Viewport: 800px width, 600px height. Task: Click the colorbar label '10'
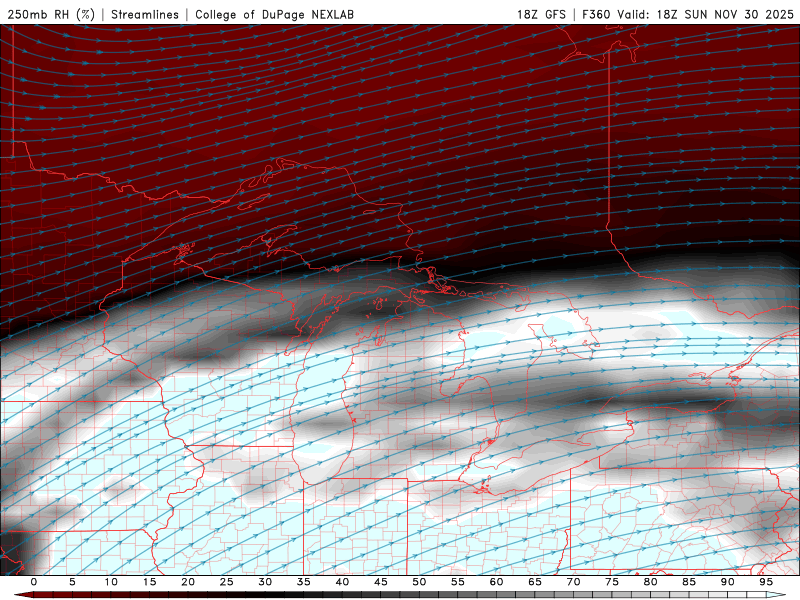point(111,582)
